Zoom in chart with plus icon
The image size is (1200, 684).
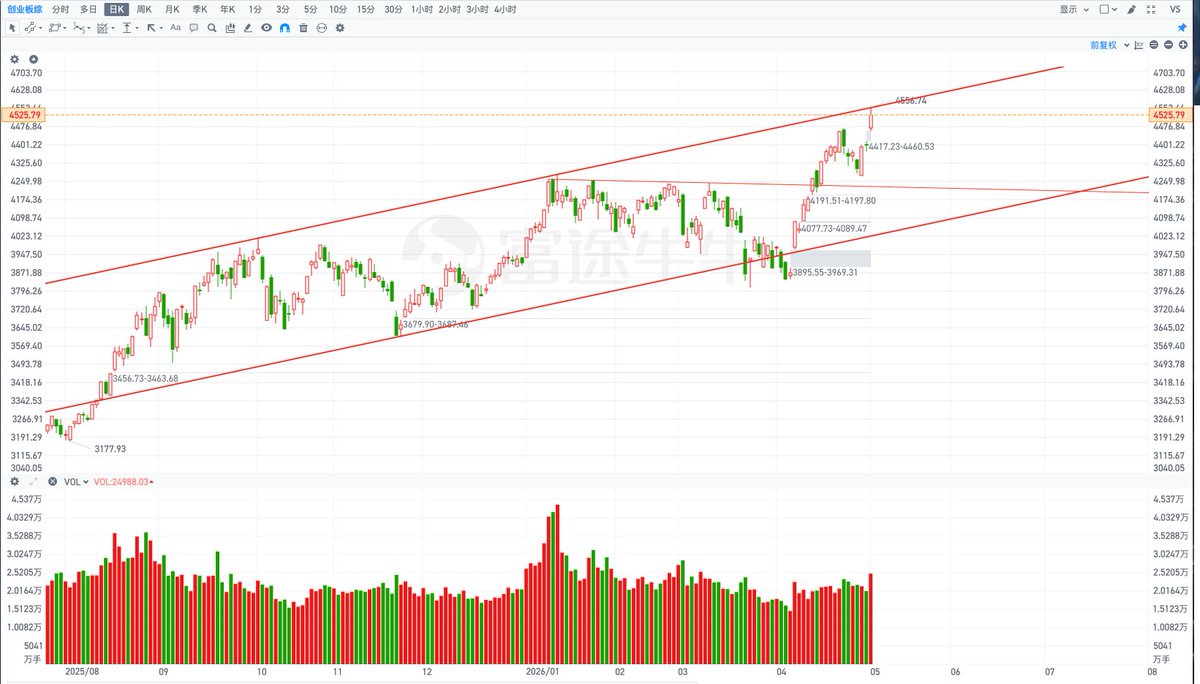(x=1183, y=45)
